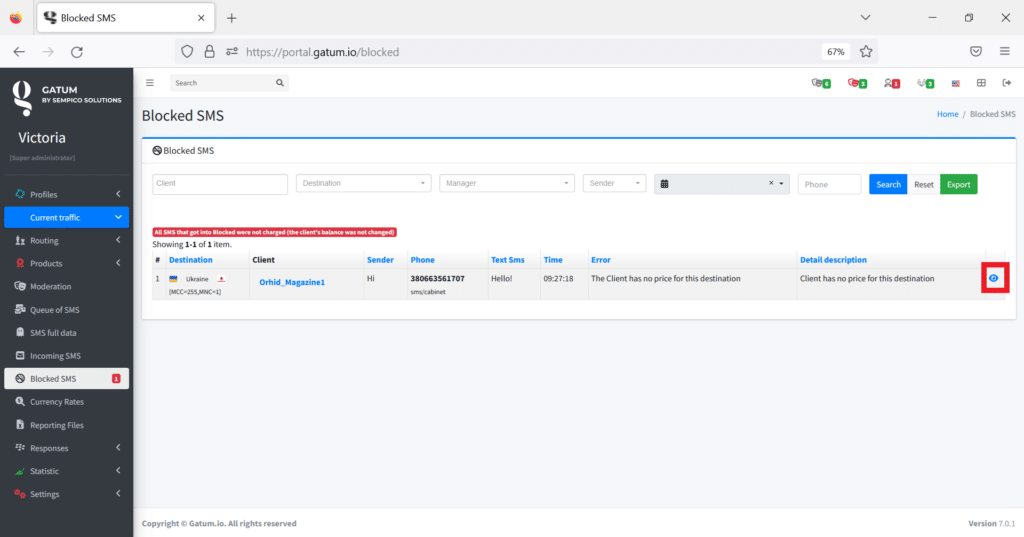Viewport: 1024px width, 537px height.
Task: Click the Phone filter input field
Action: point(829,184)
